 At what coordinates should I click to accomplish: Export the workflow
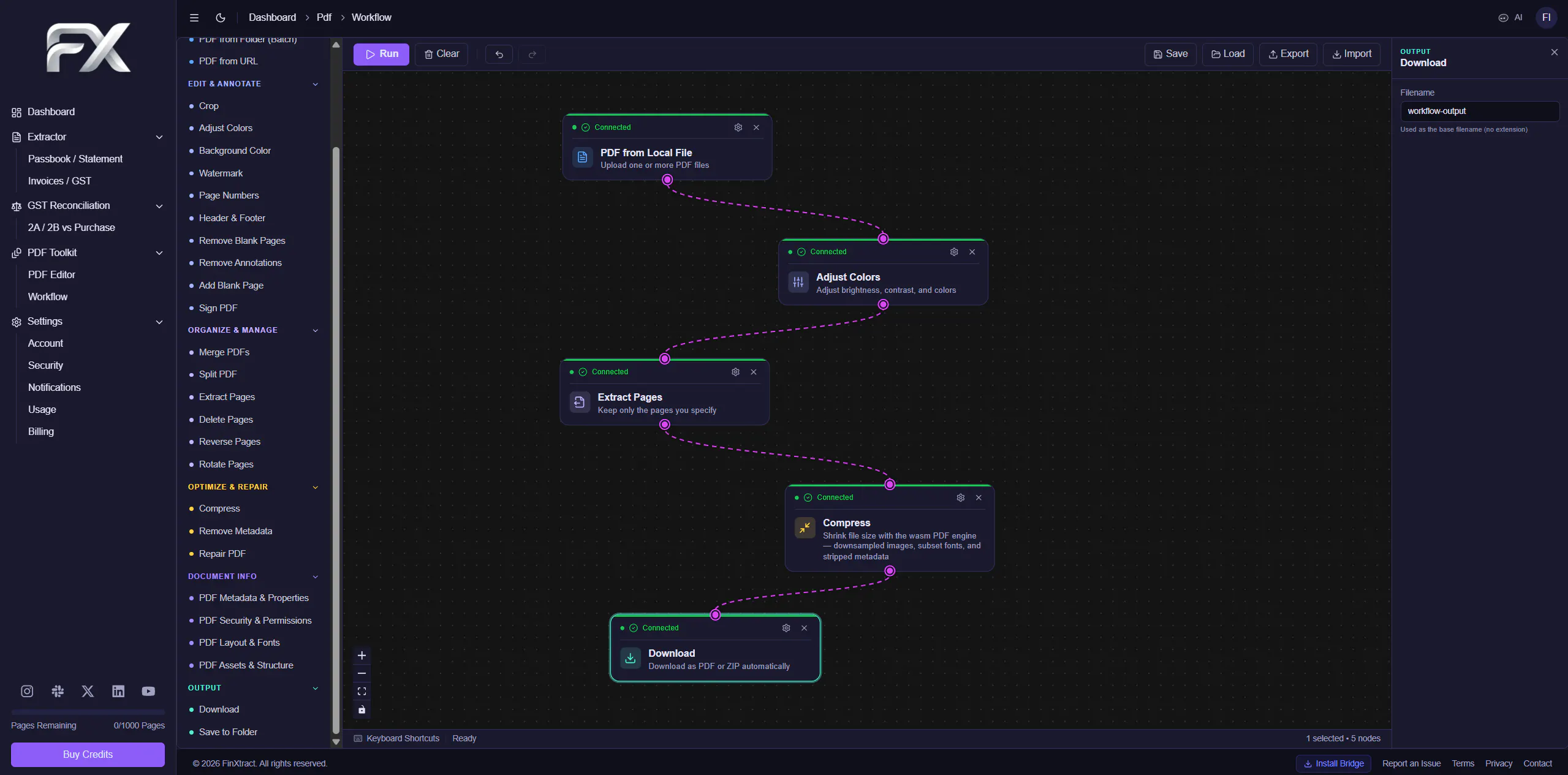(1289, 54)
